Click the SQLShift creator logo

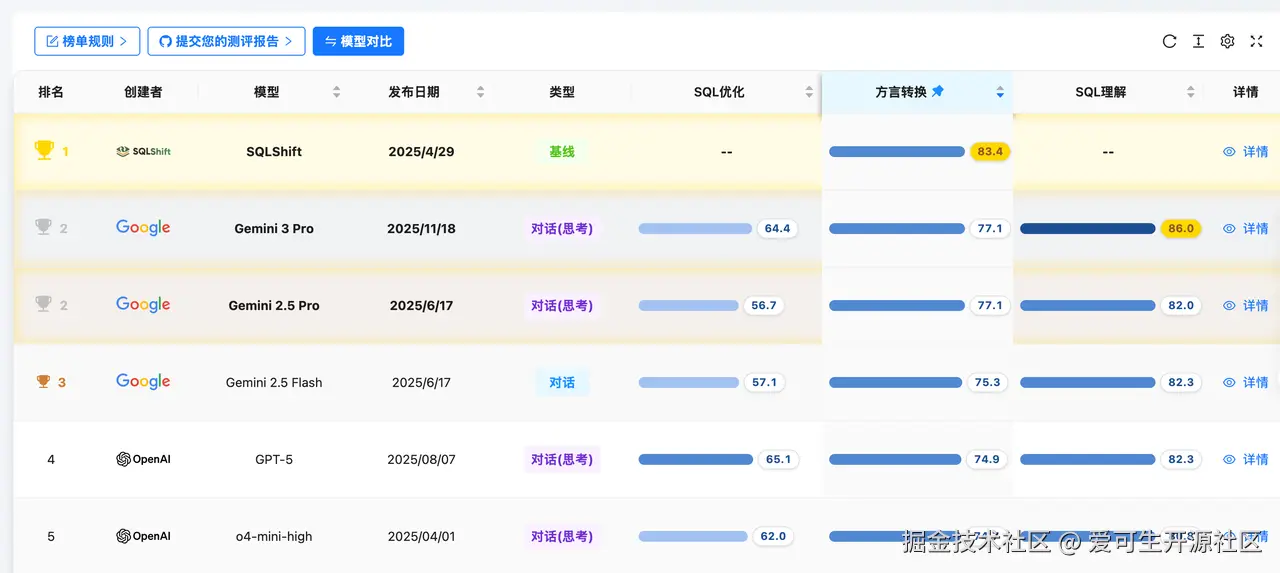(143, 152)
